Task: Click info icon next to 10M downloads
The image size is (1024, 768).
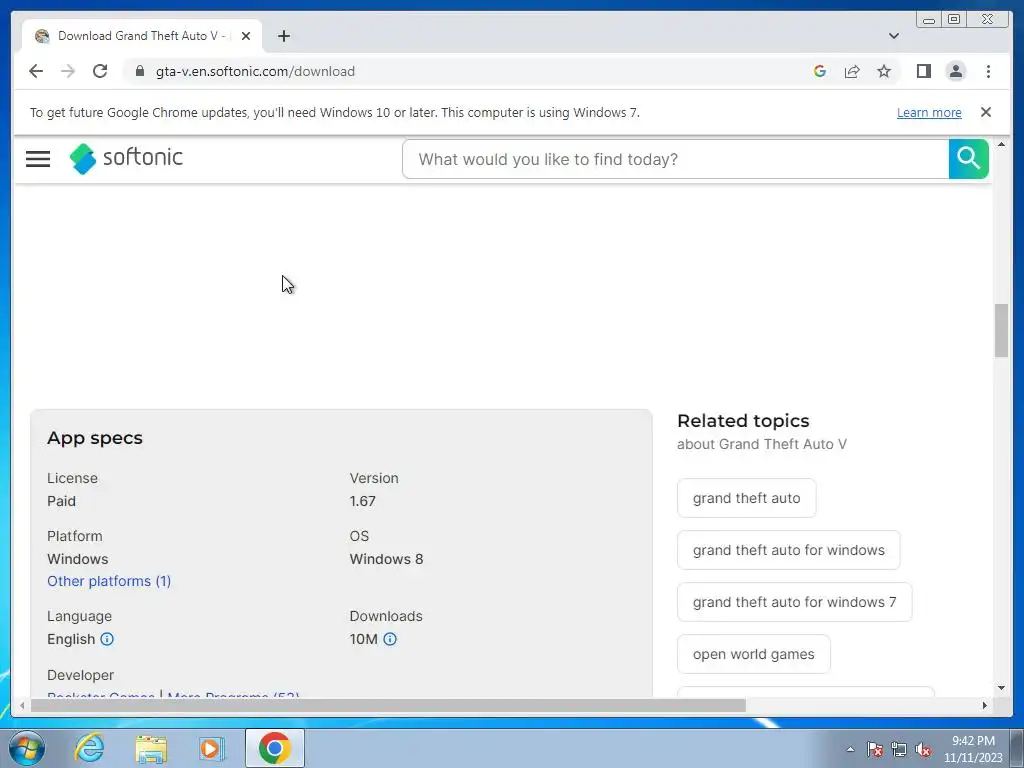Action: coord(390,639)
